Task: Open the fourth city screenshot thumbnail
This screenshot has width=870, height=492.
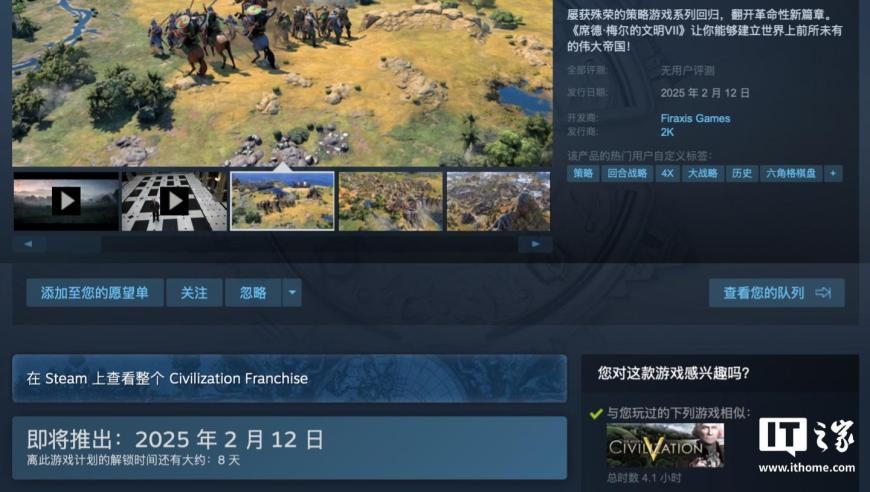Action: click(391, 201)
